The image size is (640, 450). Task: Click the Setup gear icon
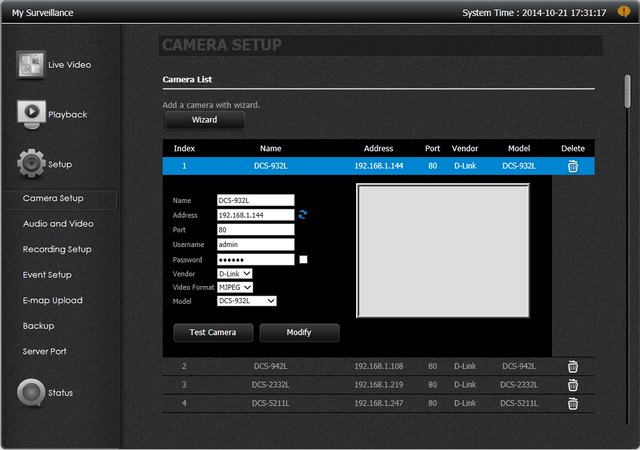pos(31,163)
